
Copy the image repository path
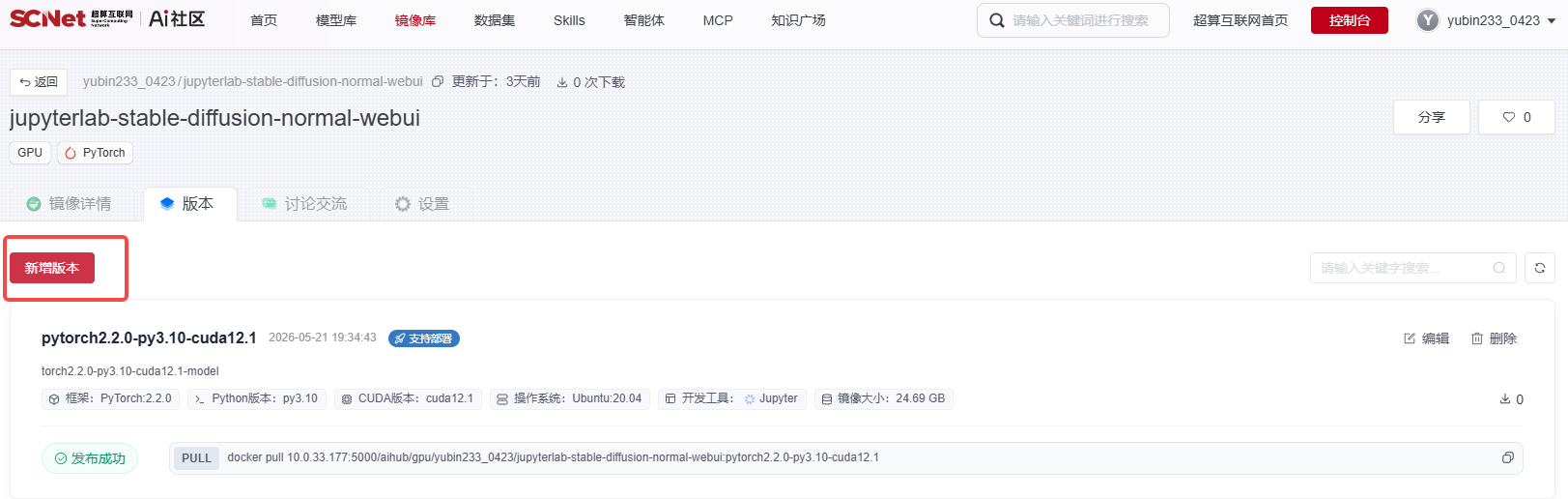[438, 82]
